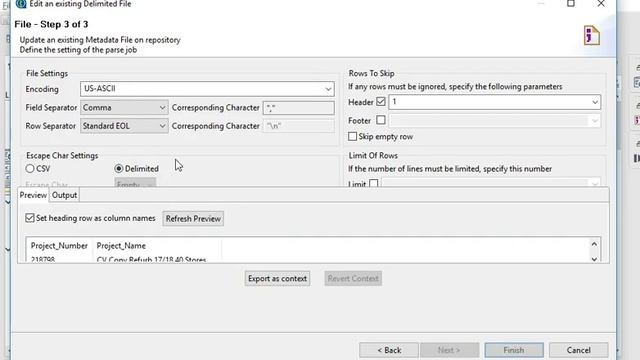The width and height of the screenshot is (640, 360).
Task: Cancel the file wizard
Action: pyautogui.click(x=578, y=350)
